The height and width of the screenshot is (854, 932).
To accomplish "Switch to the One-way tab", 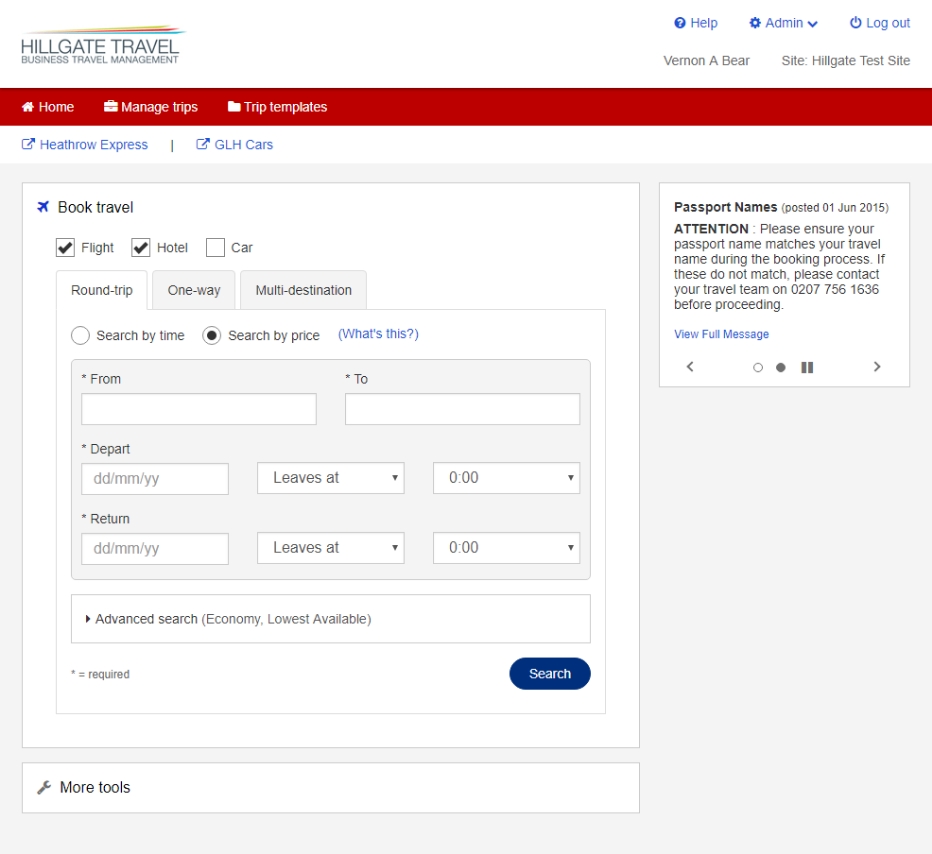I will click(194, 291).
